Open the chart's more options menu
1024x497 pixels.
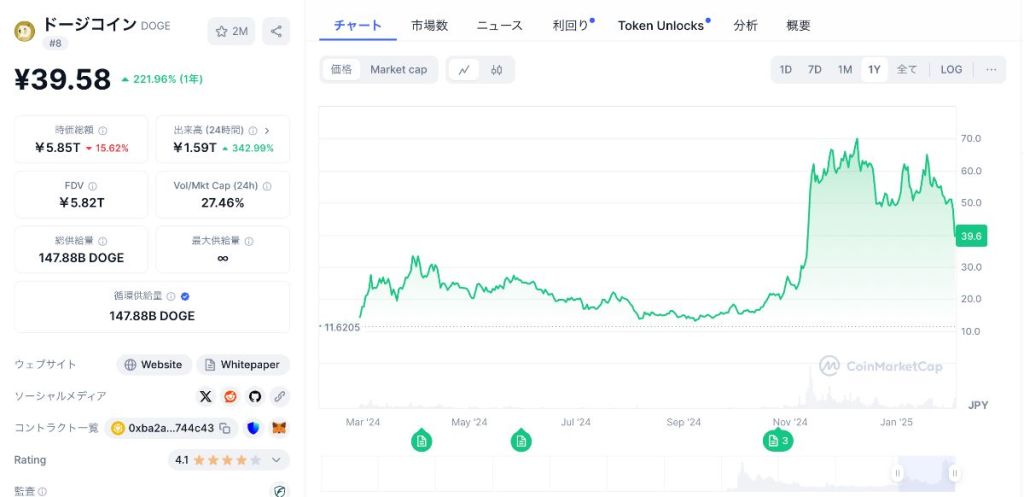pyautogui.click(x=991, y=70)
